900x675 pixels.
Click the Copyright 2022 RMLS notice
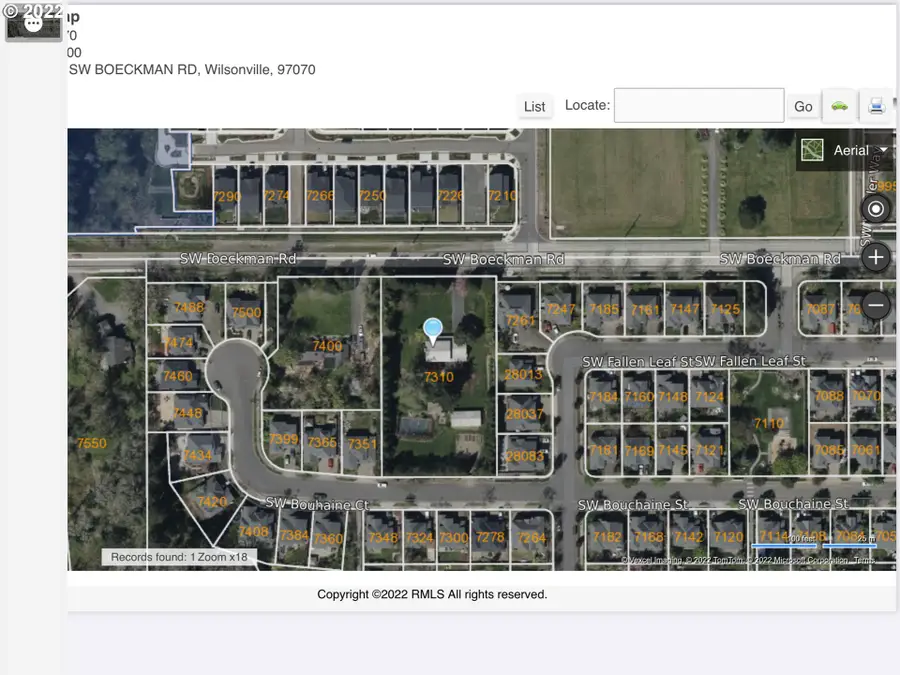pyautogui.click(x=432, y=594)
